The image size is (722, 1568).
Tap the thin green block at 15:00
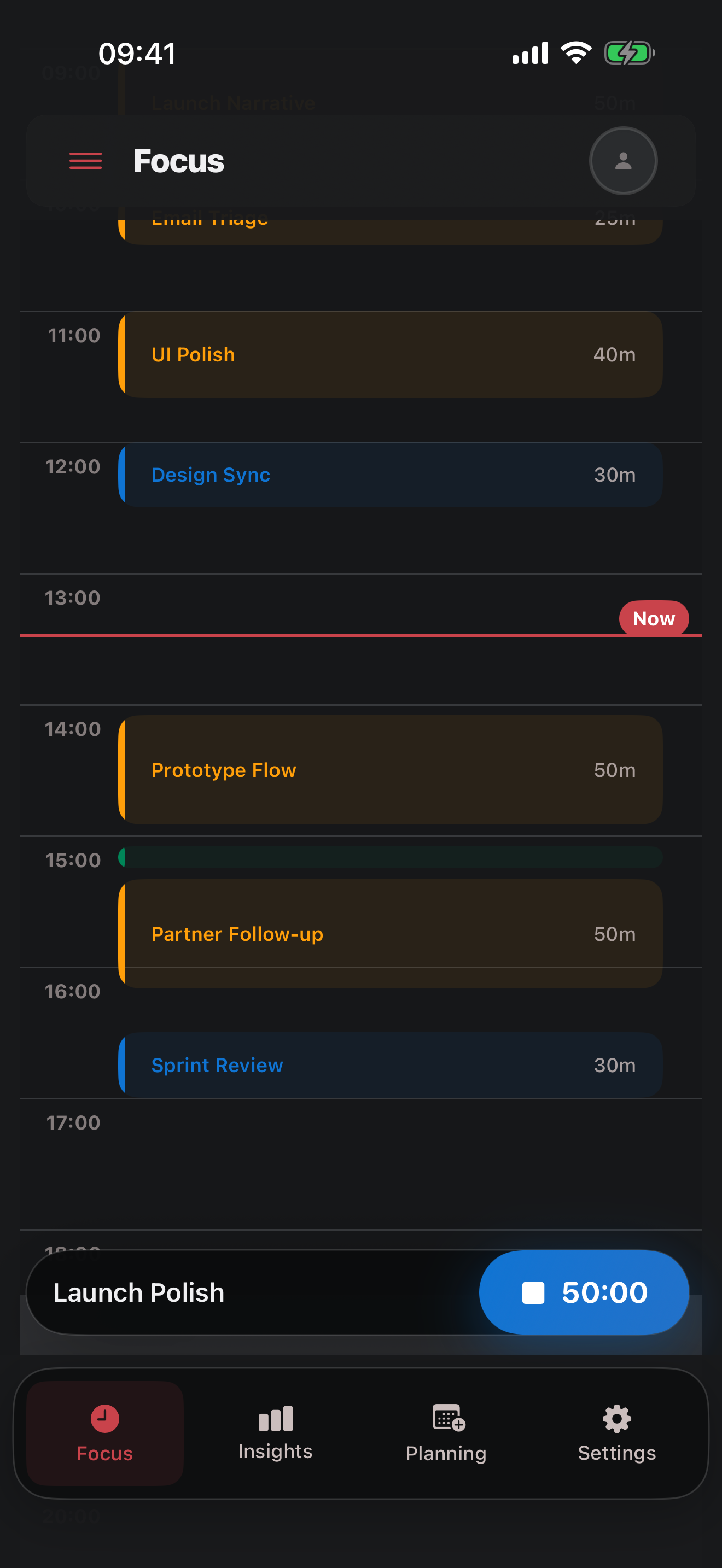pos(390,857)
